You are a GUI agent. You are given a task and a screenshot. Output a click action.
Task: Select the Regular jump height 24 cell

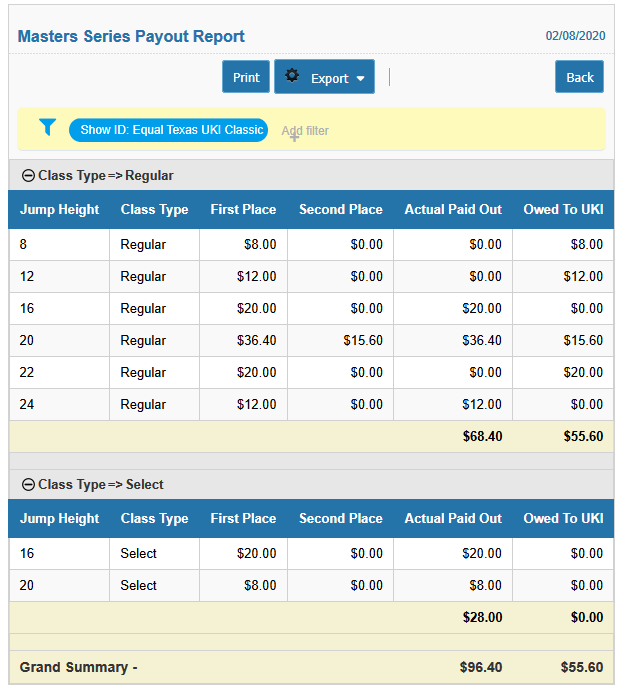coord(59,405)
